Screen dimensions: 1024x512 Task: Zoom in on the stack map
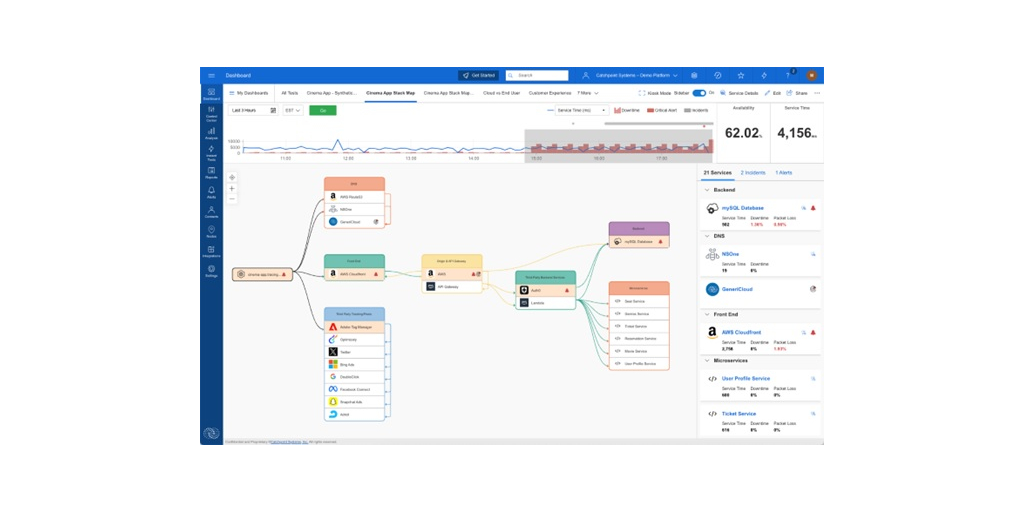[232, 188]
